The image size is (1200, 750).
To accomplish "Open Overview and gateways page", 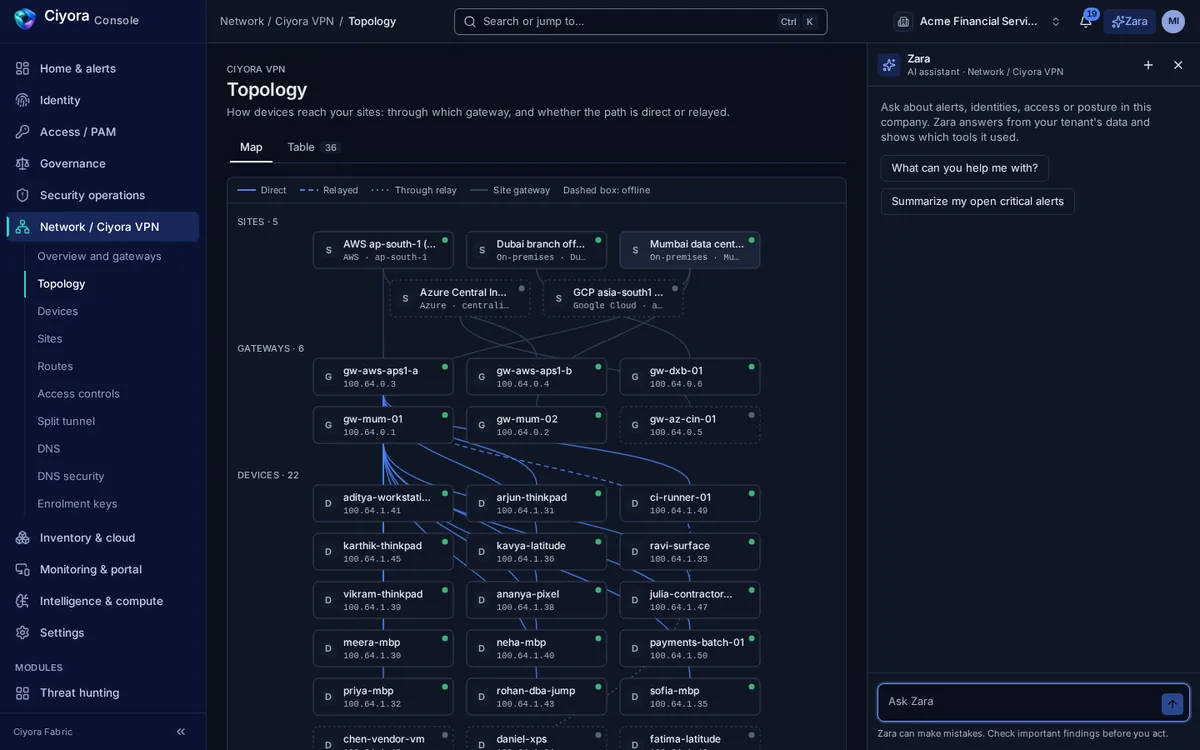I will point(99,256).
